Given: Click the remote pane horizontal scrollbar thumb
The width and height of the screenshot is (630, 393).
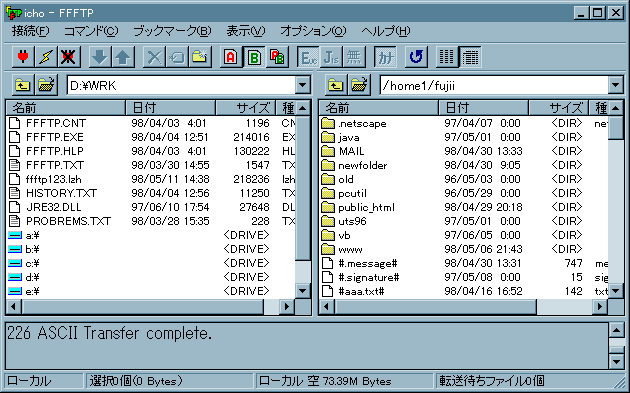Looking at the screenshot, I should [x=436, y=307].
